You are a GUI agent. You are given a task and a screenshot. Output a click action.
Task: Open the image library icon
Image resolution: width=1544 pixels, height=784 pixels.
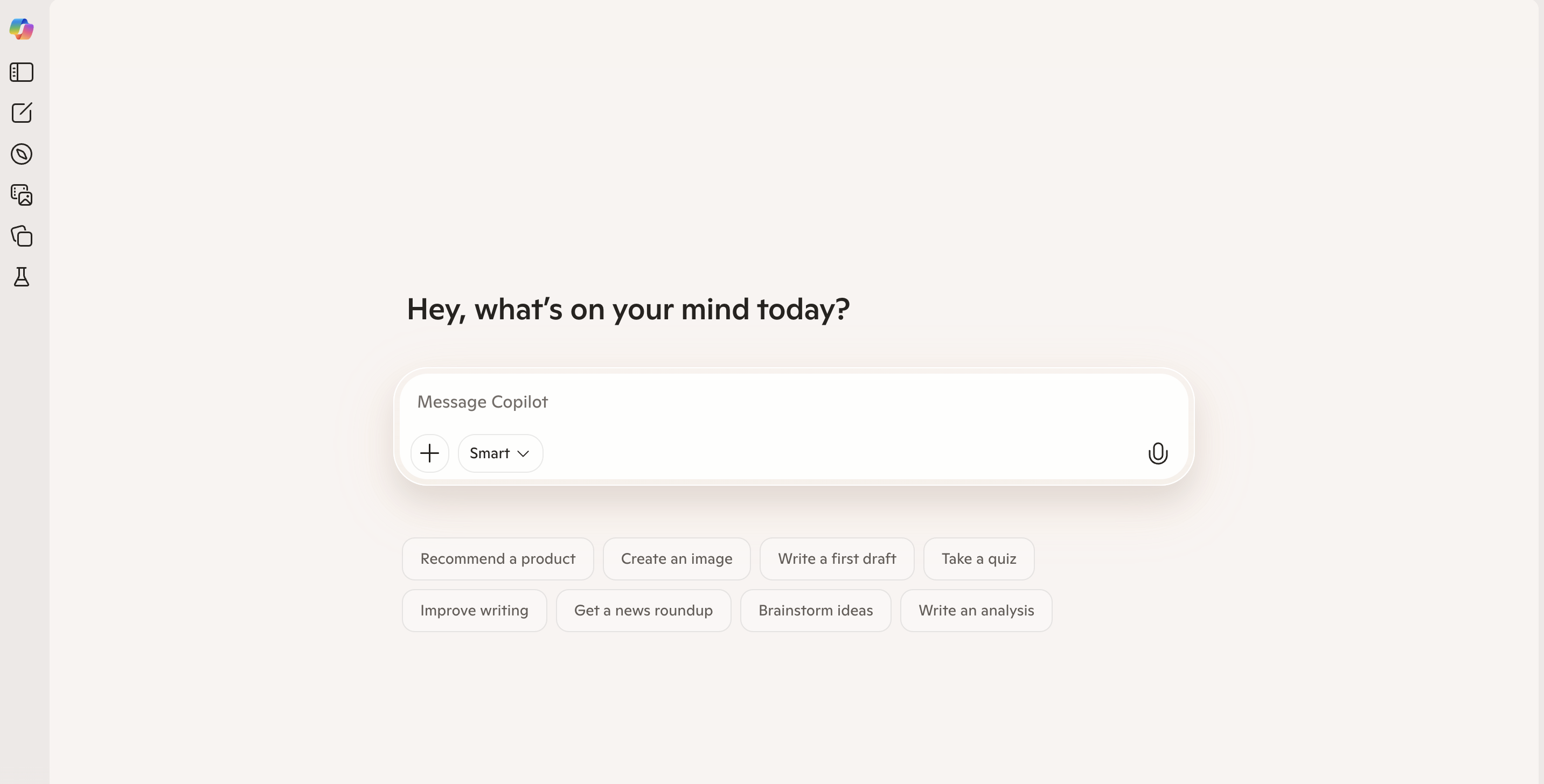point(22,194)
